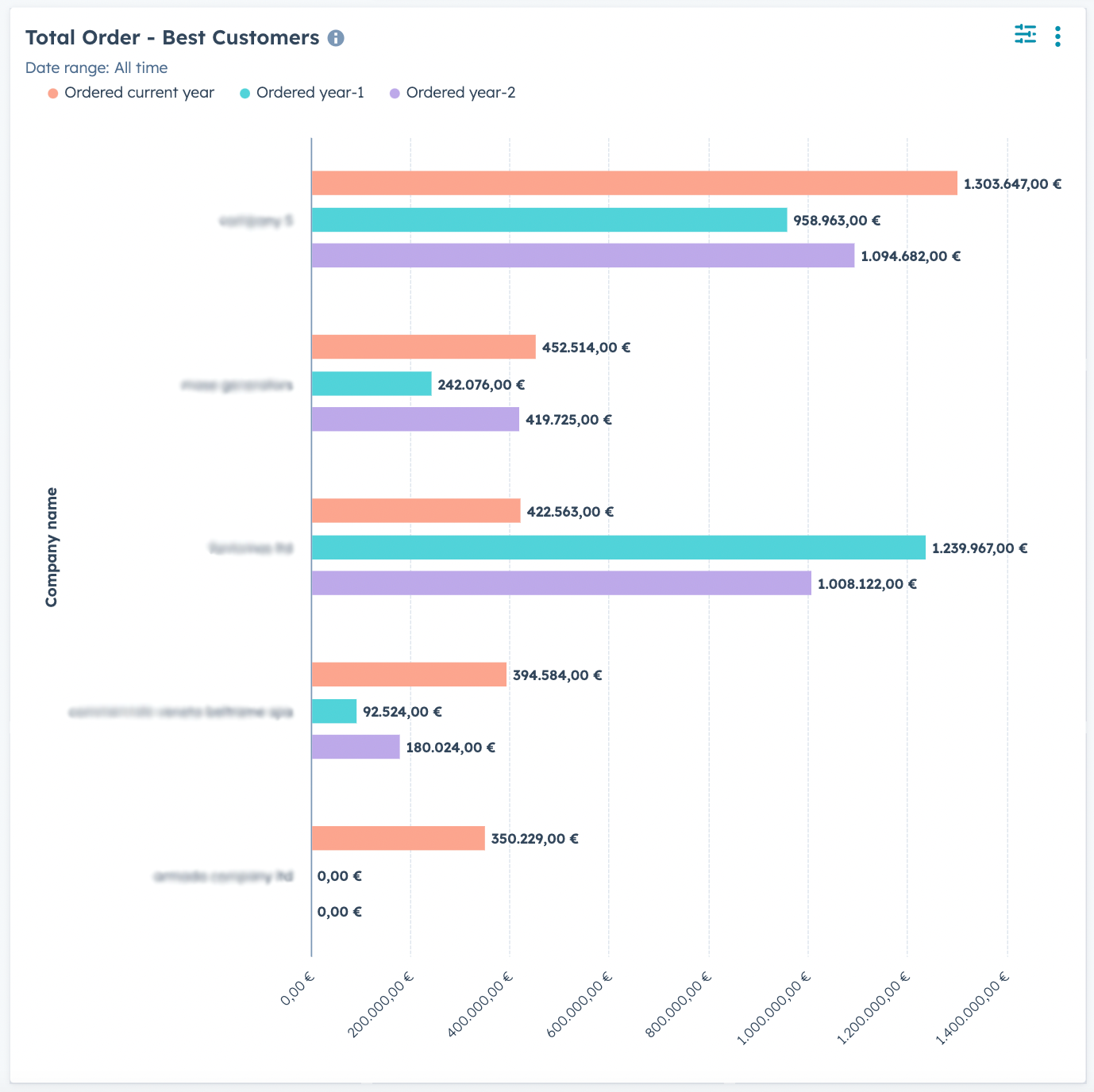Image resolution: width=1094 pixels, height=1092 pixels.
Task: Click the 1.239.967,00 € teal bar
Action: tap(618, 548)
